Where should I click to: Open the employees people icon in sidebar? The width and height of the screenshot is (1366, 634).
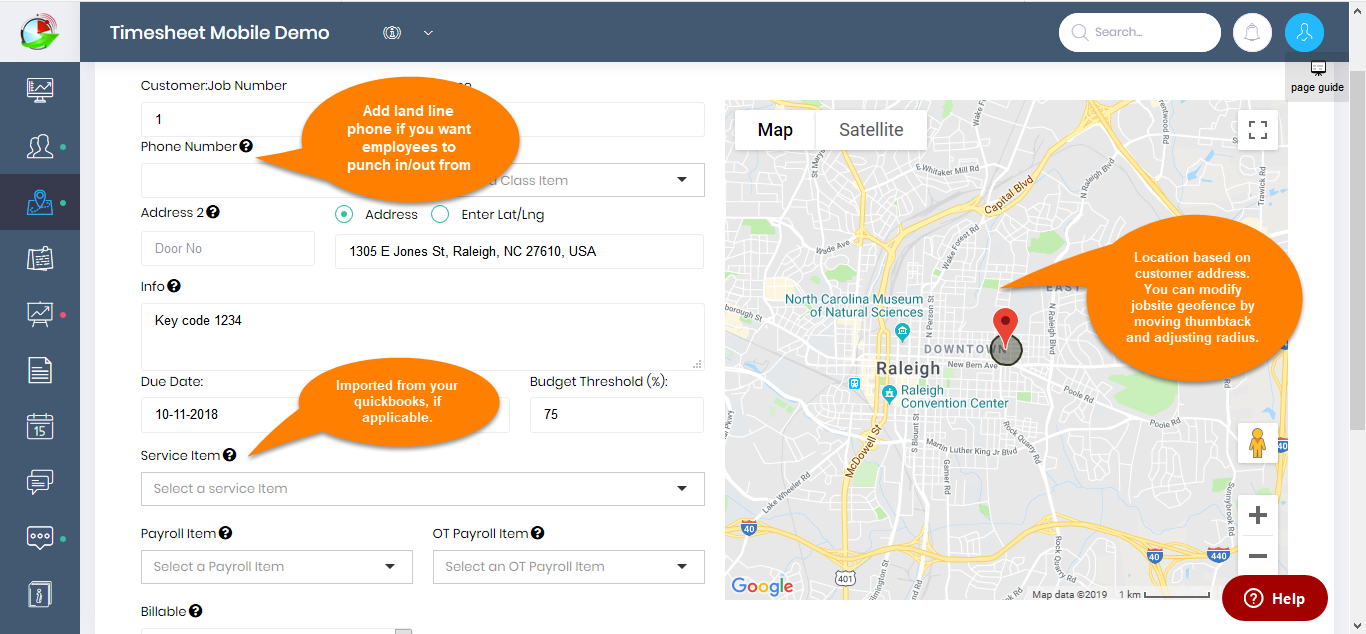(40, 147)
